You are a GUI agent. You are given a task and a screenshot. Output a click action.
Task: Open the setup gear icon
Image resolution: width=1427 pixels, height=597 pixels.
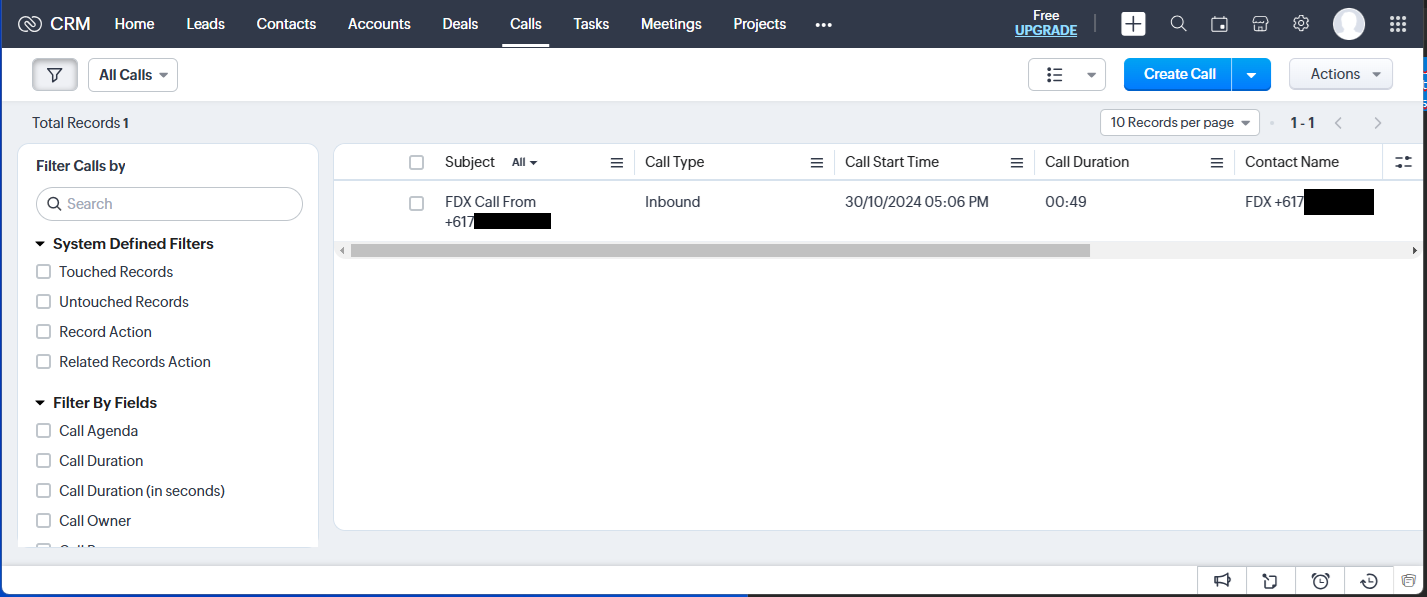[x=1301, y=24]
